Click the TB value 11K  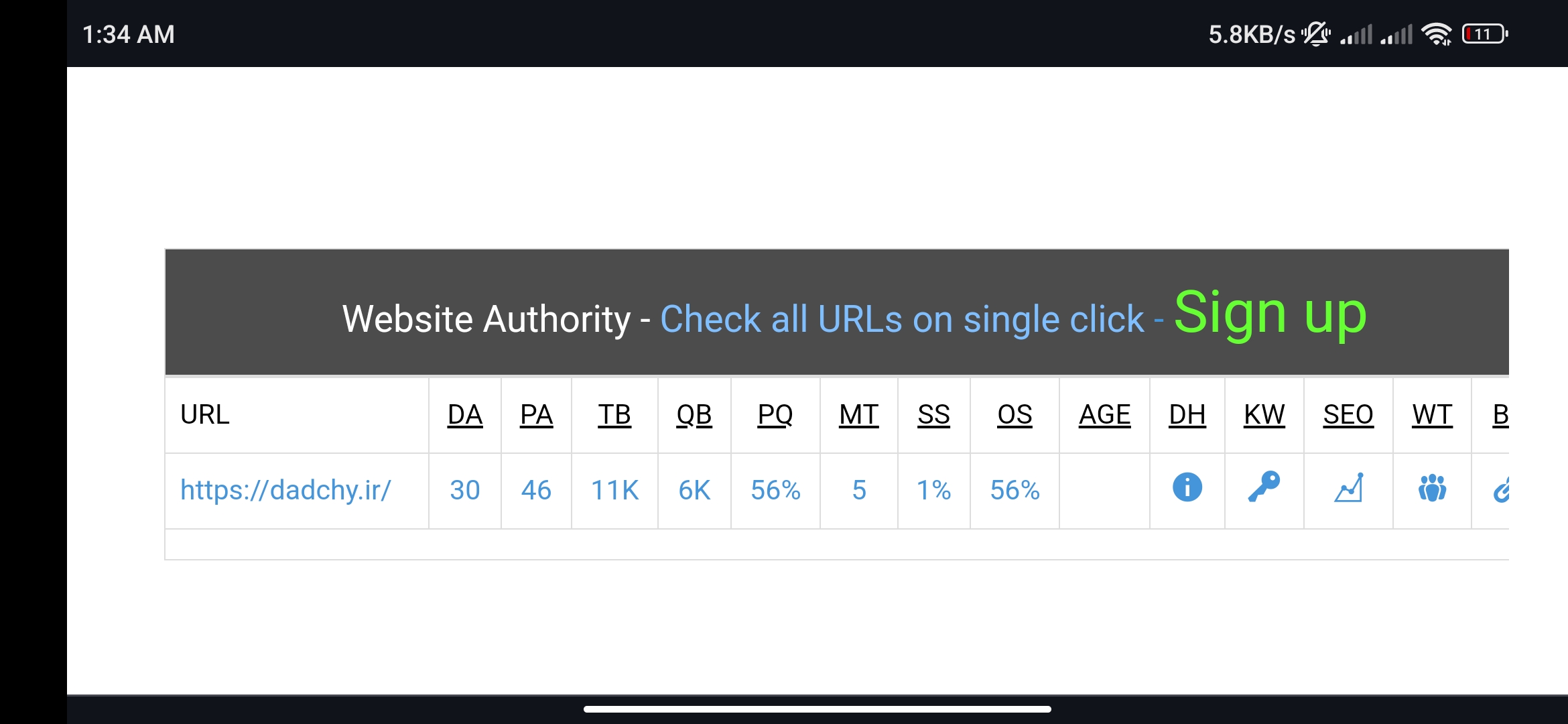614,490
